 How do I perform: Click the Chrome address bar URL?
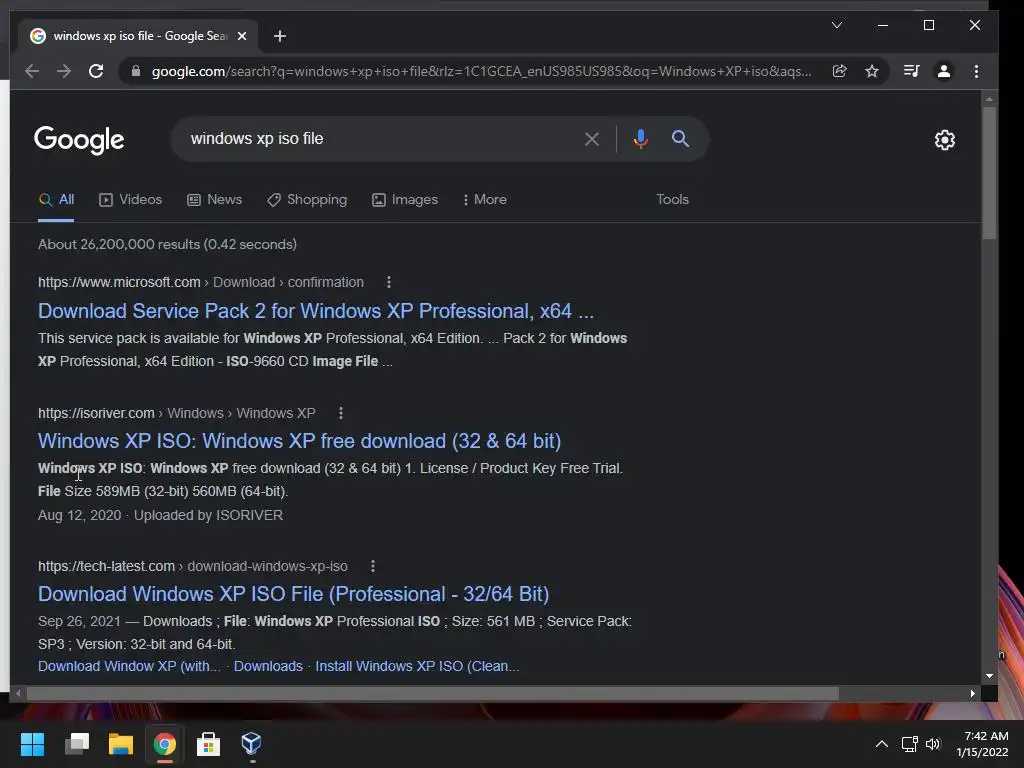[x=481, y=71]
